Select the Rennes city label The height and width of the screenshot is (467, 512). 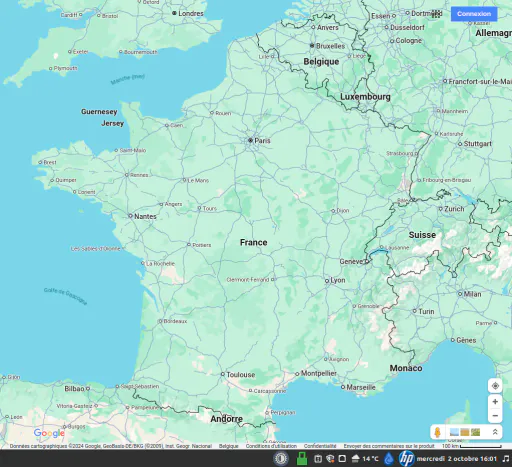point(139,175)
